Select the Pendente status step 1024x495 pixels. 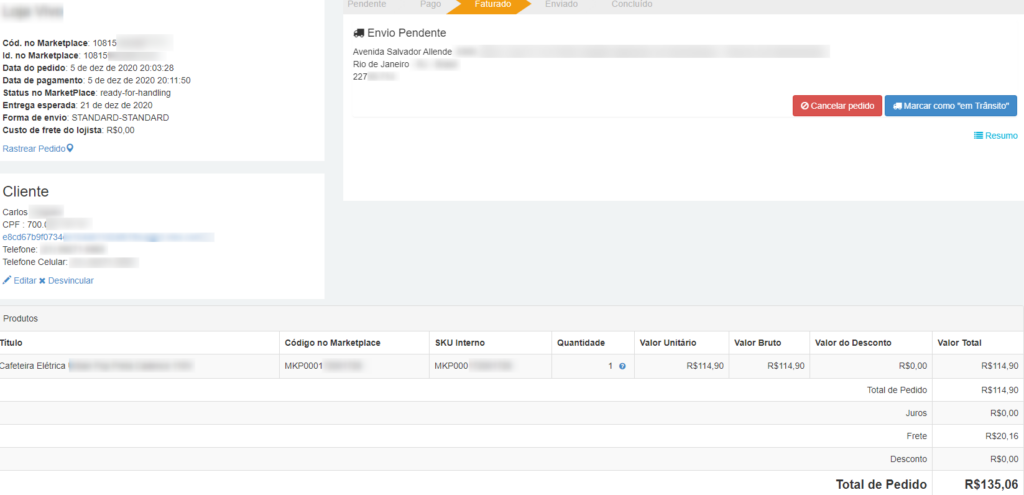click(x=366, y=5)
